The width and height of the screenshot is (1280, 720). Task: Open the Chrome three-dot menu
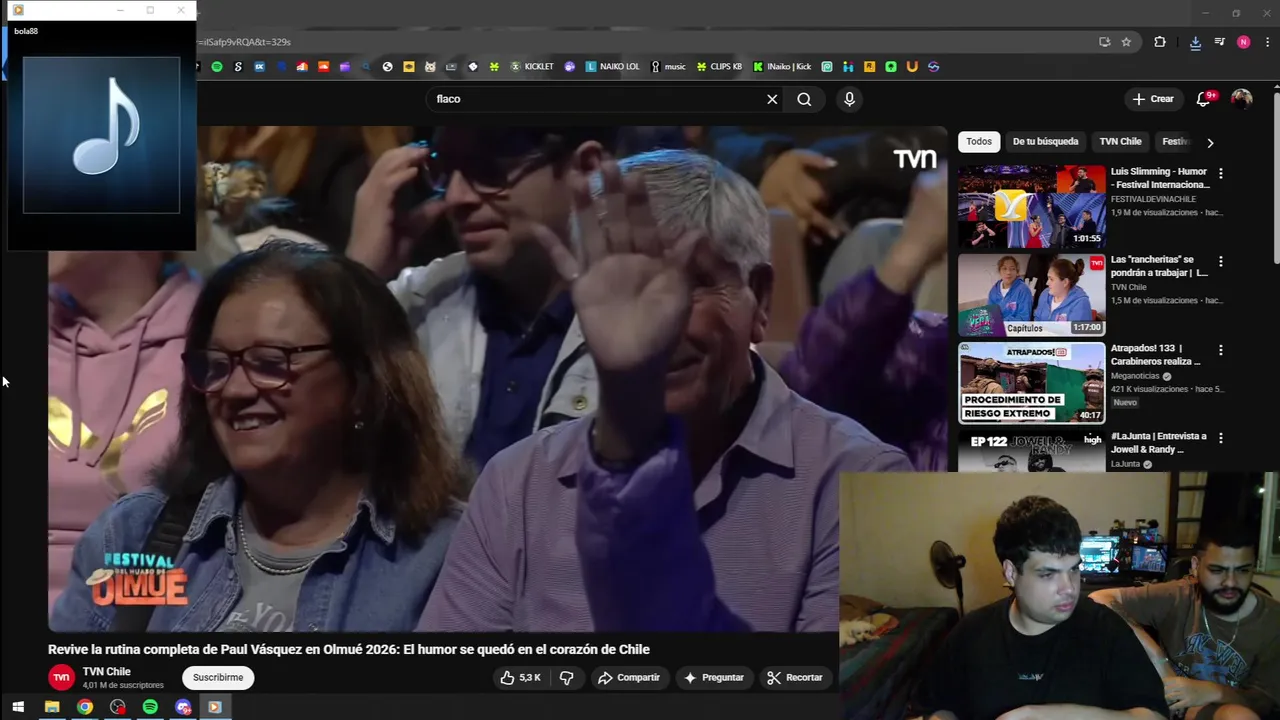[x=1268, y=42]
